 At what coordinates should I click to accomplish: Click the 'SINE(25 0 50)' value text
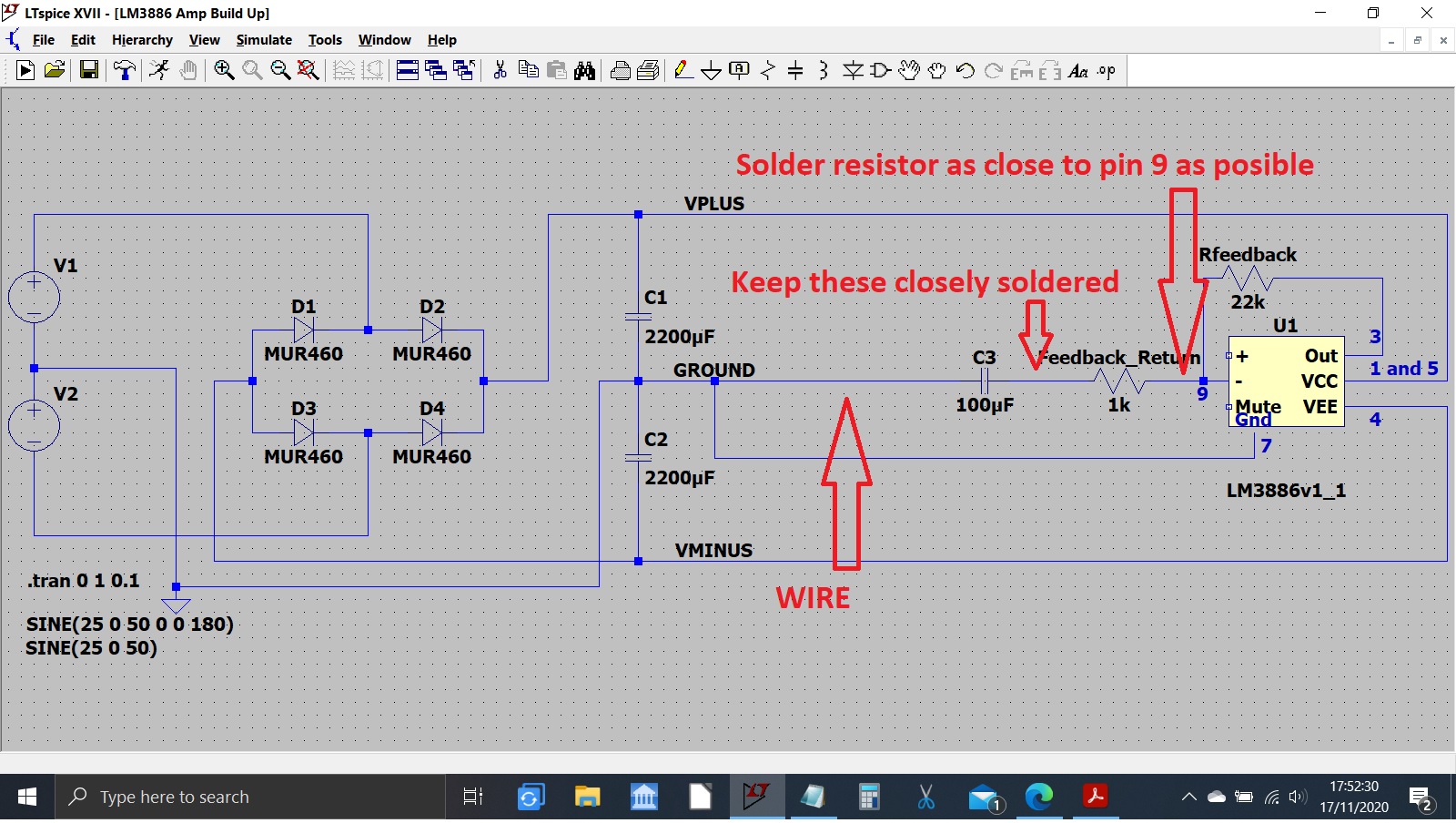pos(91,648)
